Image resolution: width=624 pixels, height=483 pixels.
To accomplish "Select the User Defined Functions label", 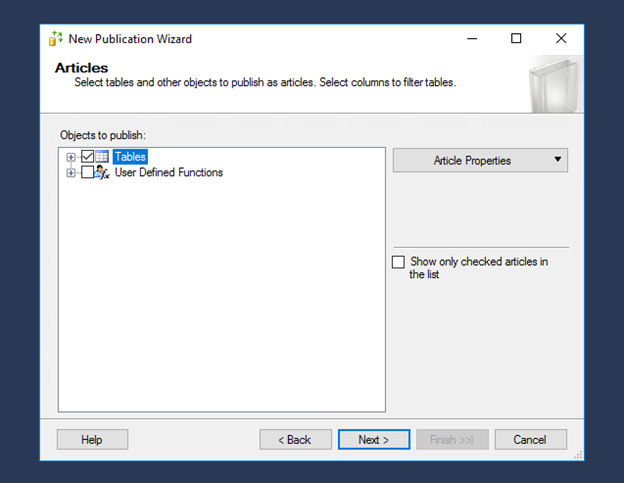I will (169, 172).
